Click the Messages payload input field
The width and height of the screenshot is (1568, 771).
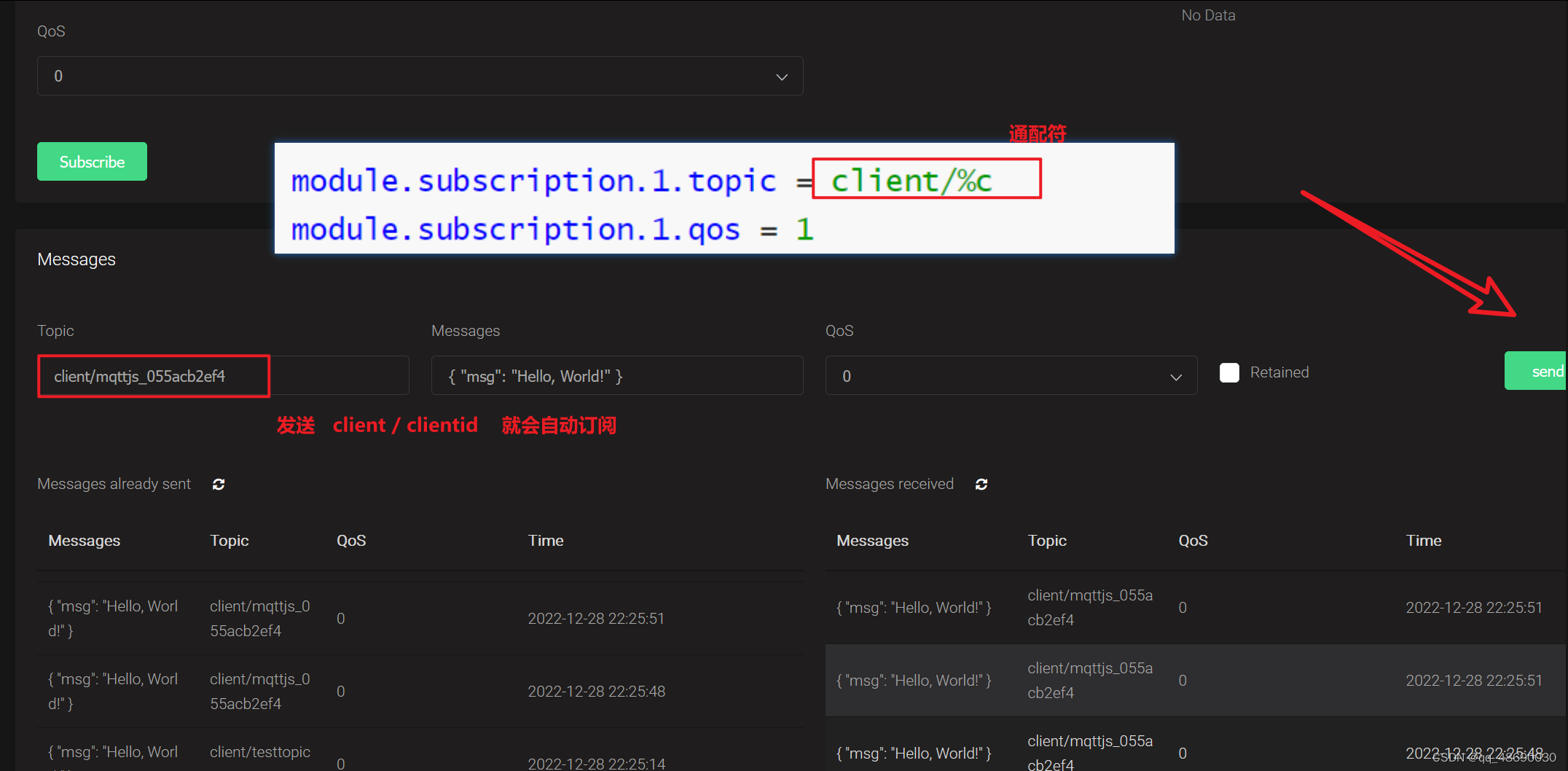pos(617,375)
